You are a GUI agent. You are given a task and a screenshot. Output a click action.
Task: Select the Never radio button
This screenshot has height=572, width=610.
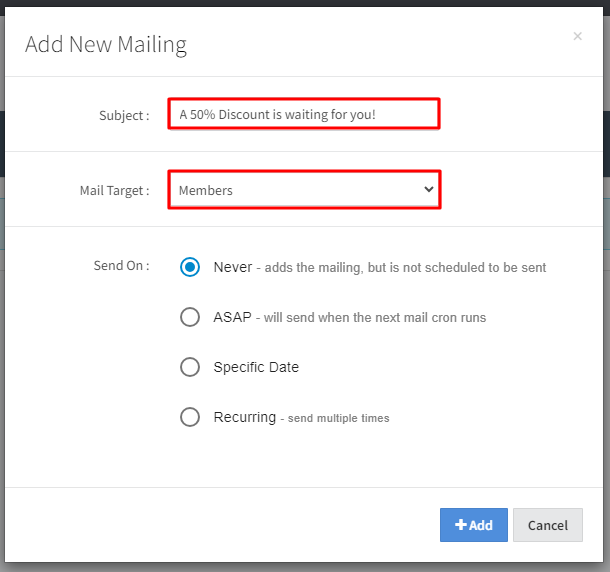click(190, 267)
